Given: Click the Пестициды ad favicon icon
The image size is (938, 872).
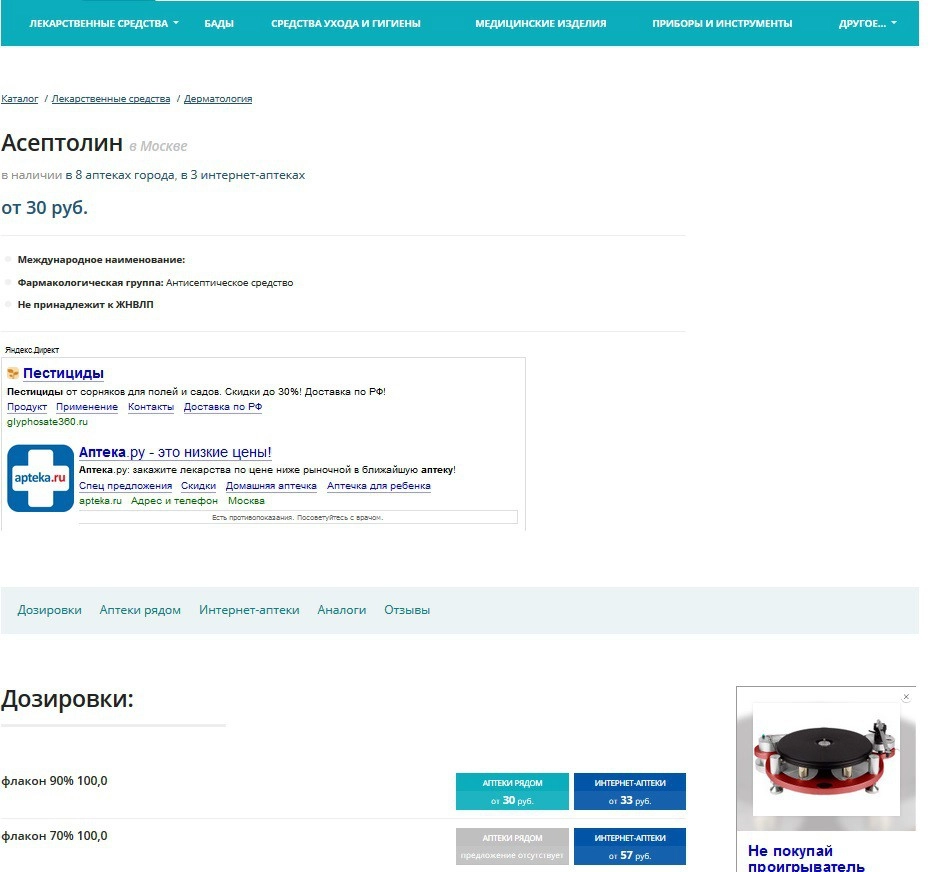Looking at the screenshot, I should pyautogui.click(x=13, y=374).
